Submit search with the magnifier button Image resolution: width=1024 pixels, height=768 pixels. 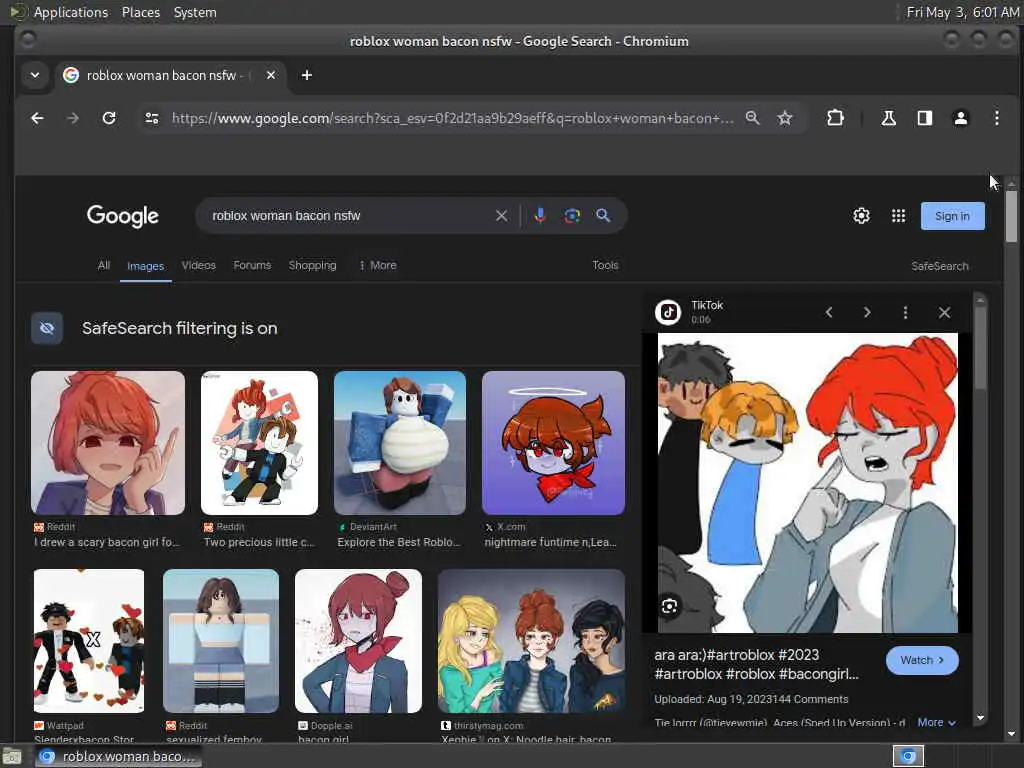click(x=603, y=216)
